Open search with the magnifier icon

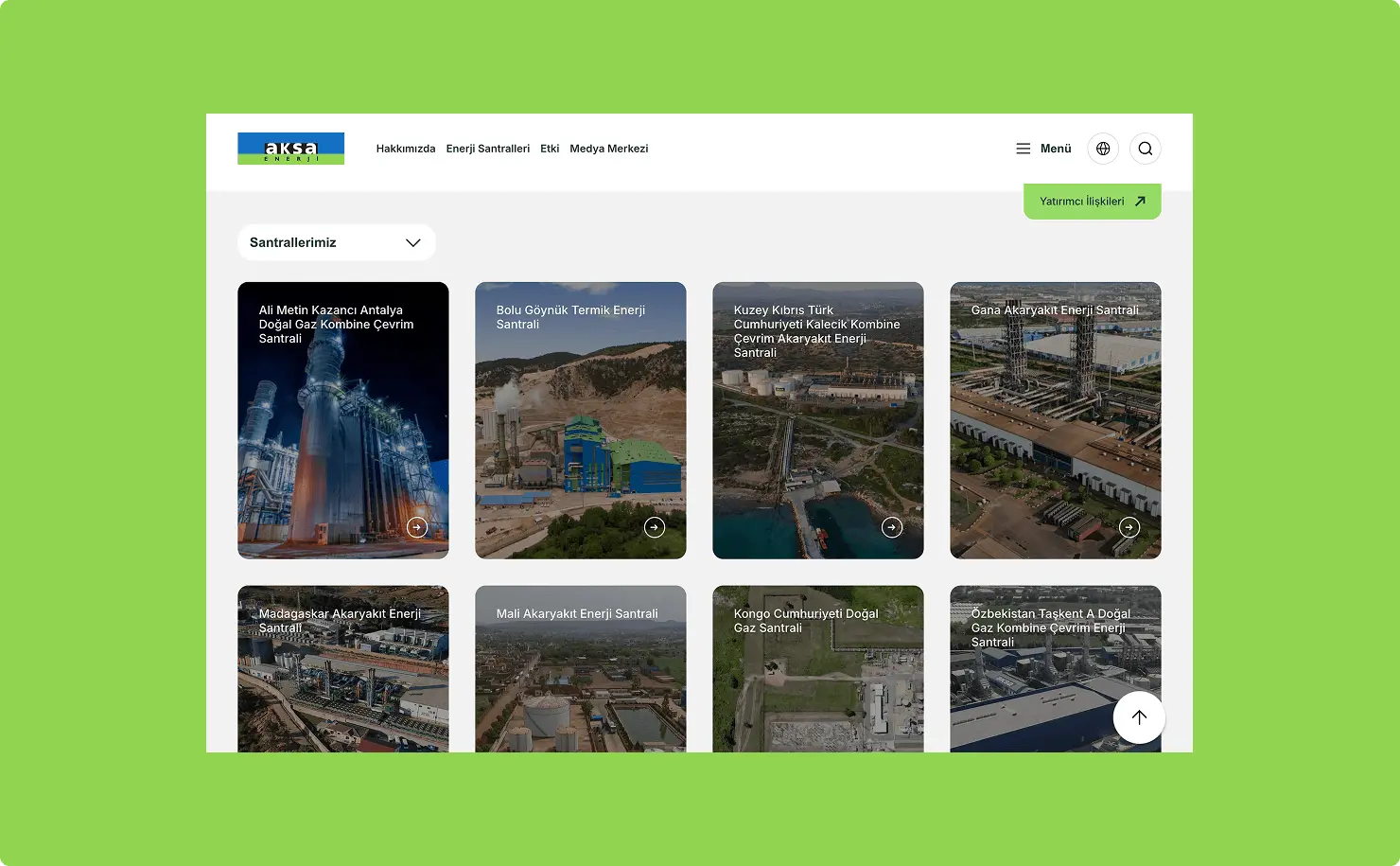coord(1145,149)
